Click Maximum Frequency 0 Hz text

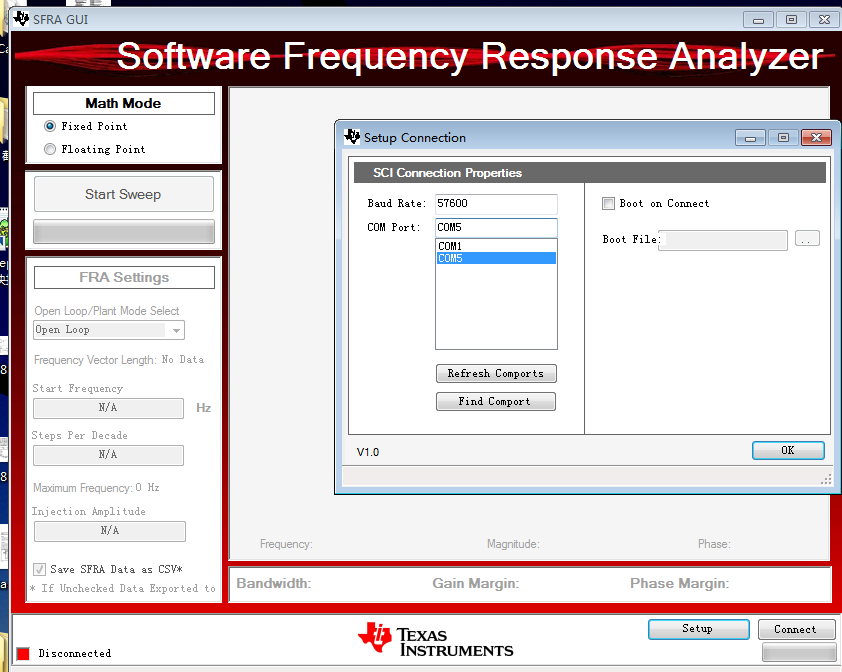click(96, 488)
